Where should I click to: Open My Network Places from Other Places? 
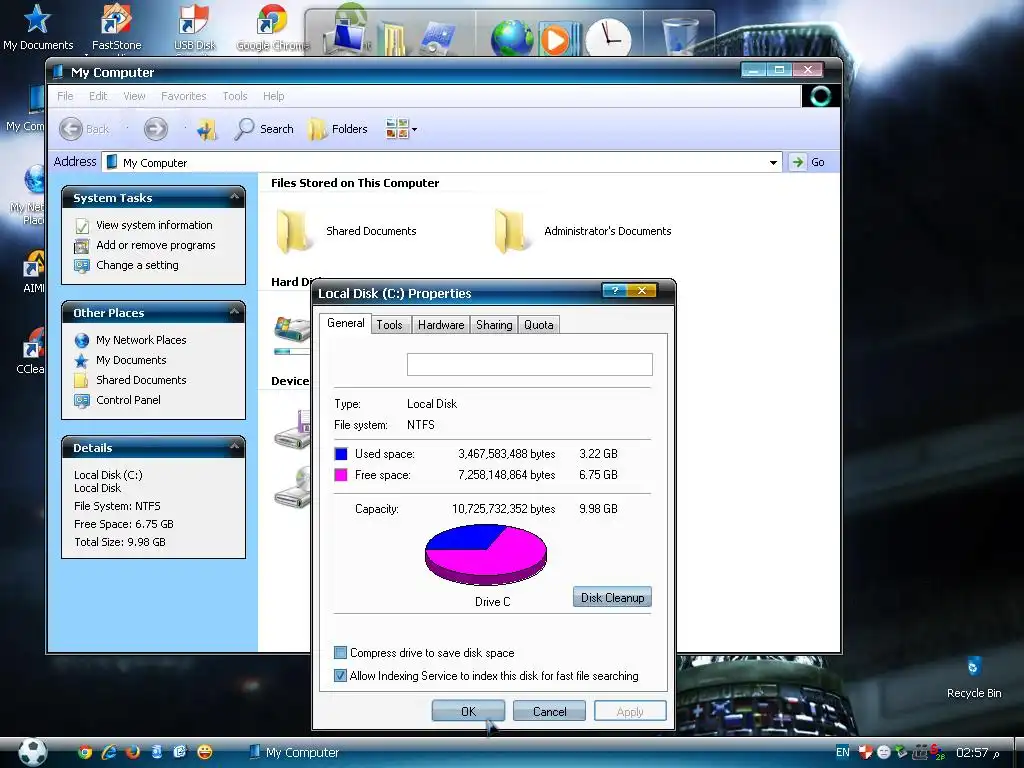(141, 340)
